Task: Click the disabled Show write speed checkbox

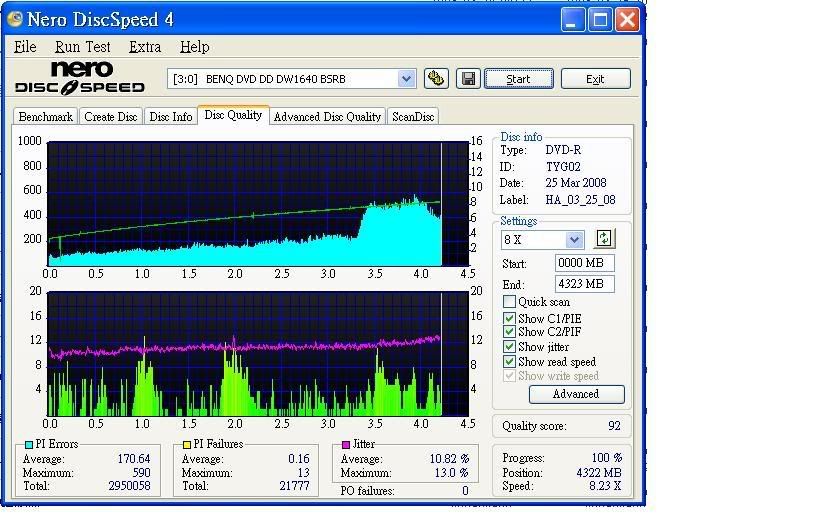Action: tap(509, 376)
